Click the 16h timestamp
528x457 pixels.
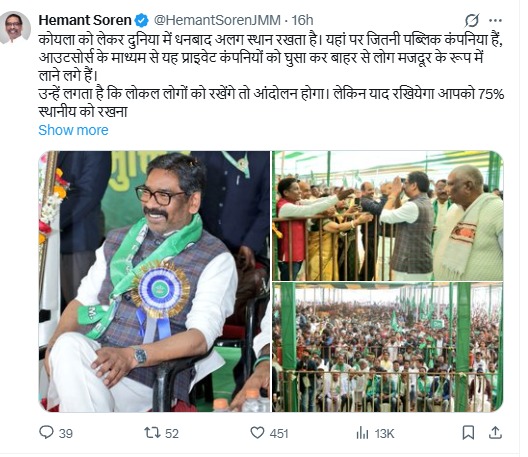302,20
